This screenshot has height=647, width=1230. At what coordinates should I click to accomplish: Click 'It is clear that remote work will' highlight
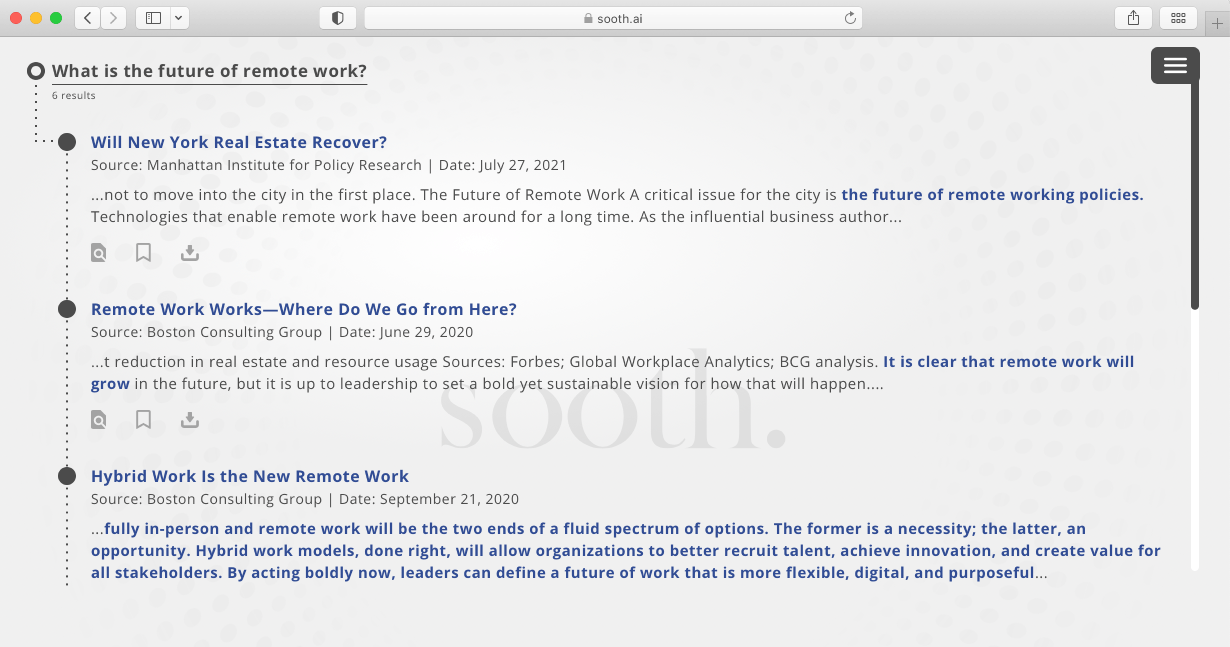coord(1009,362)
